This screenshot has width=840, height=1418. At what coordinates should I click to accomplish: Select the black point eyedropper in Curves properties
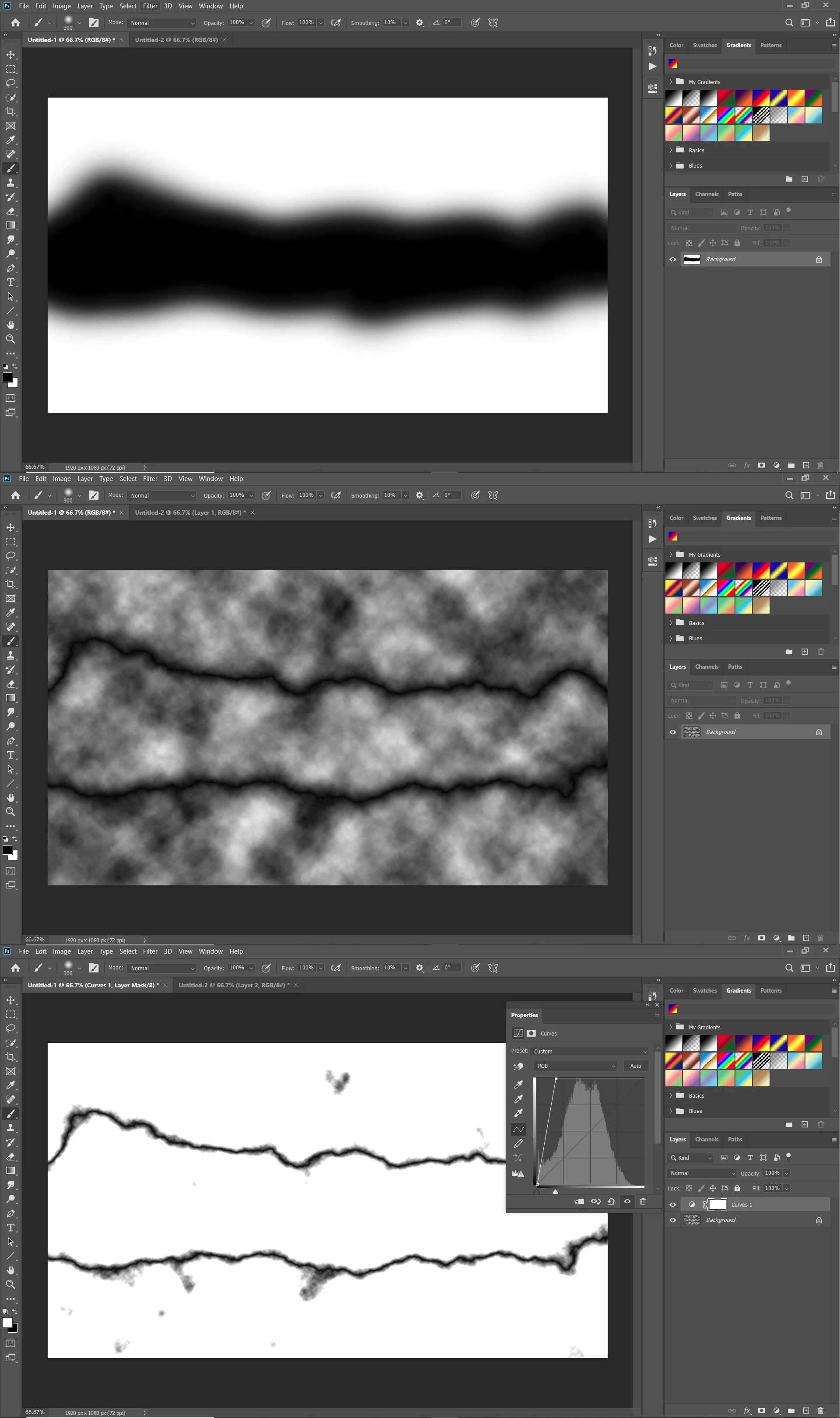pyautogui.click(x=518, y=1084)
